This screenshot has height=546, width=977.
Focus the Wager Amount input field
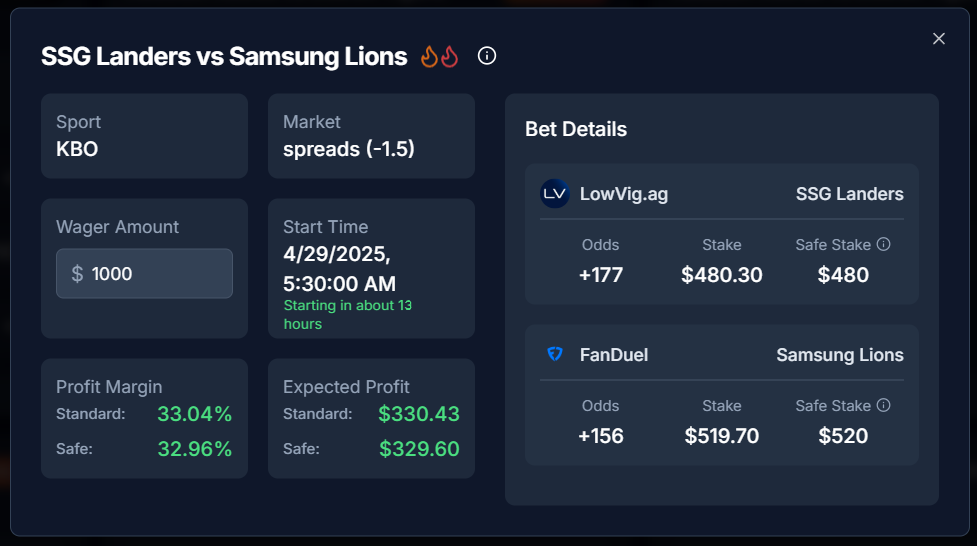pyautogui.click(x=145, y=274)
